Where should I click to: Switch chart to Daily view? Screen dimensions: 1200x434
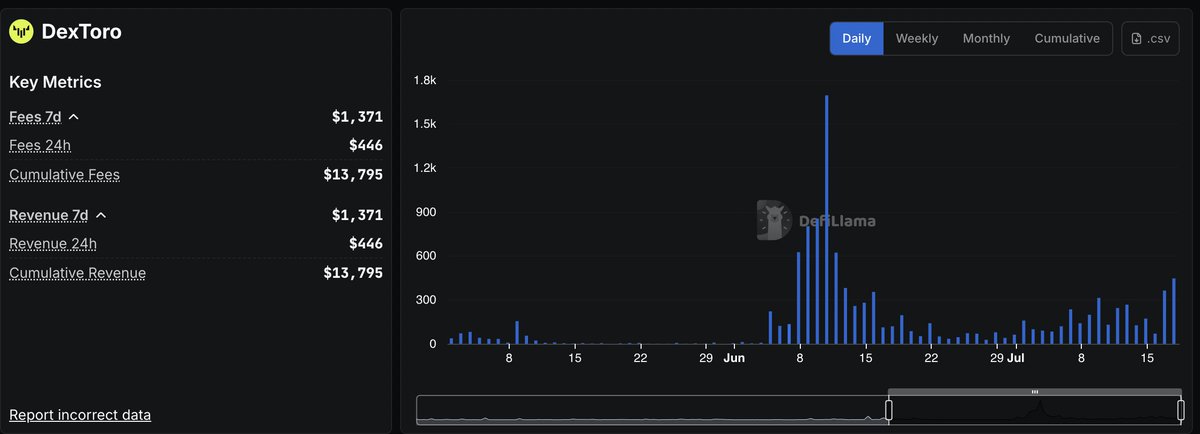click(856, 38)
